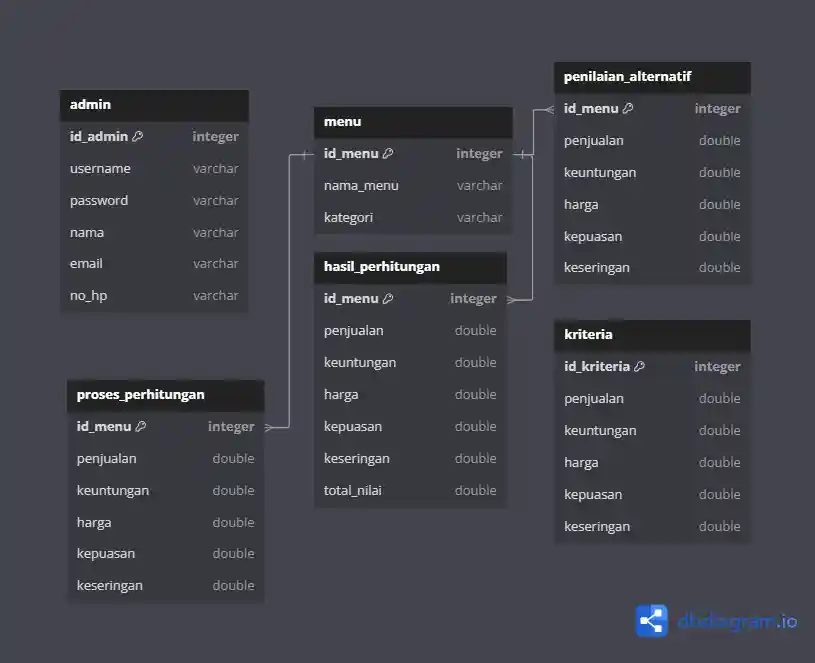
Task: Click the email field in the admin table
Action: [x=154, y=264]
